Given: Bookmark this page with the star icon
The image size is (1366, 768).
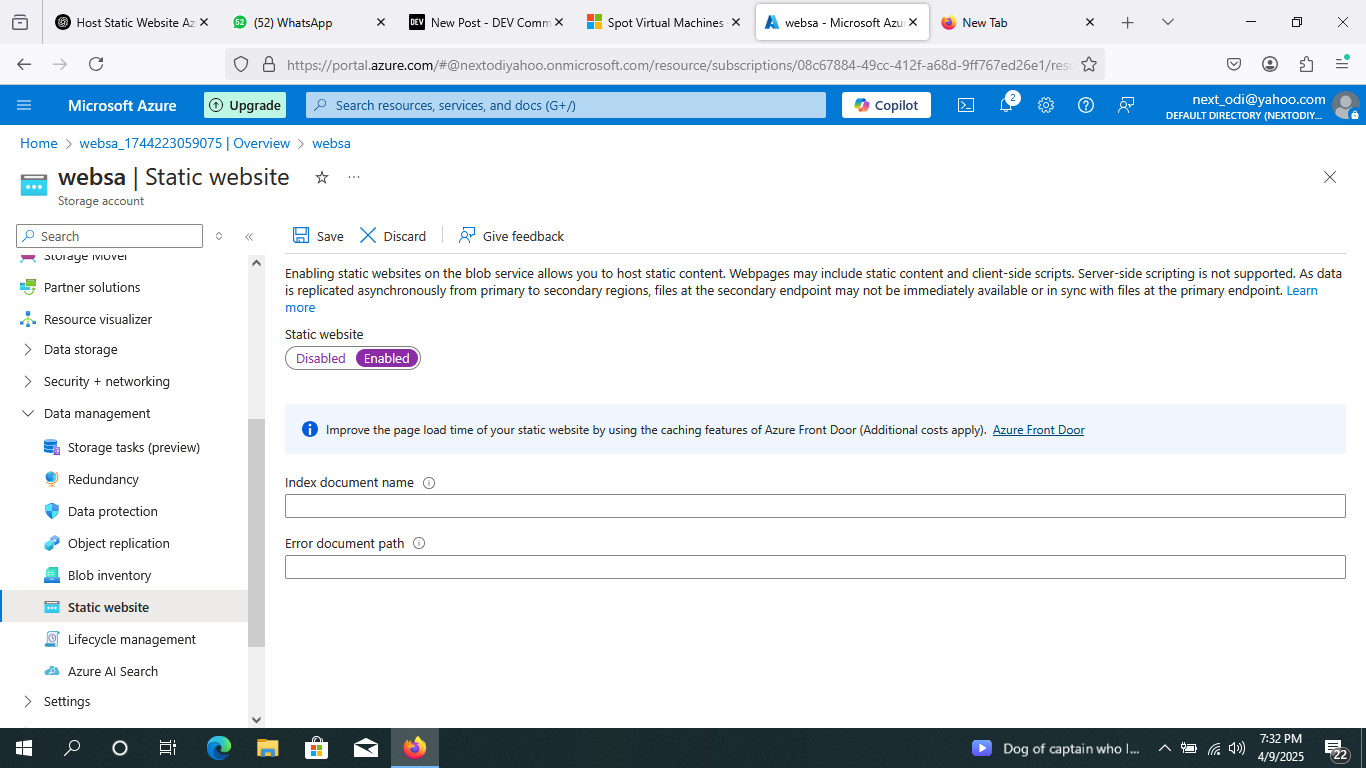Looking at the screenshot, I should click(x=1089, y=64).
